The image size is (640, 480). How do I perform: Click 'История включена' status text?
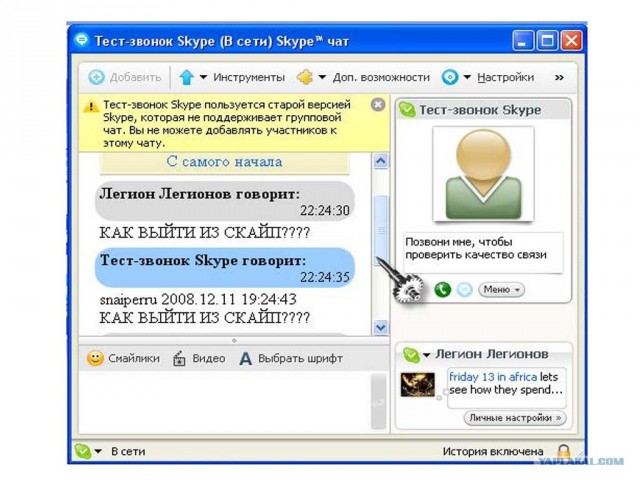493,451
